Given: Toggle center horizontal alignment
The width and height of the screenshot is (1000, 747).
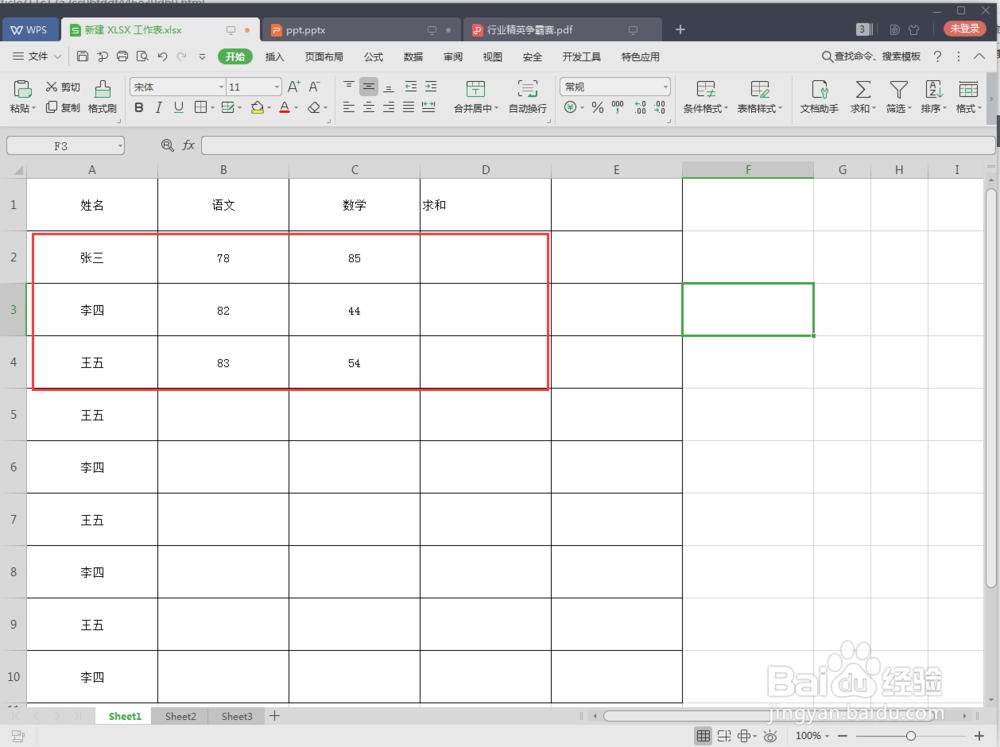Looking at the screenshot, I should click(369, 107).
